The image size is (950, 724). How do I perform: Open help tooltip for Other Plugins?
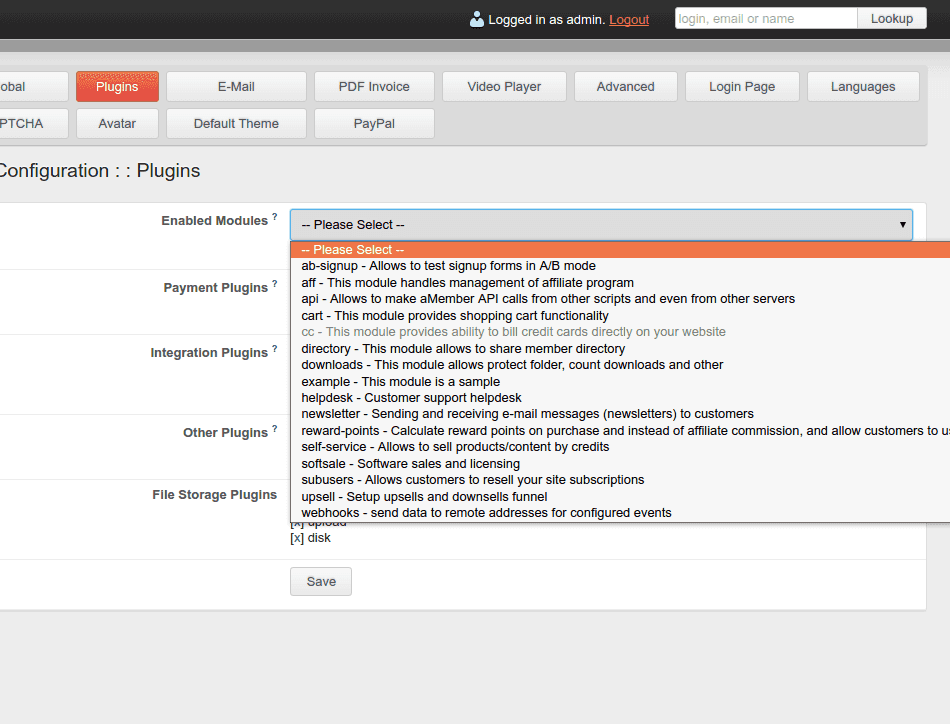pos(274,428)
